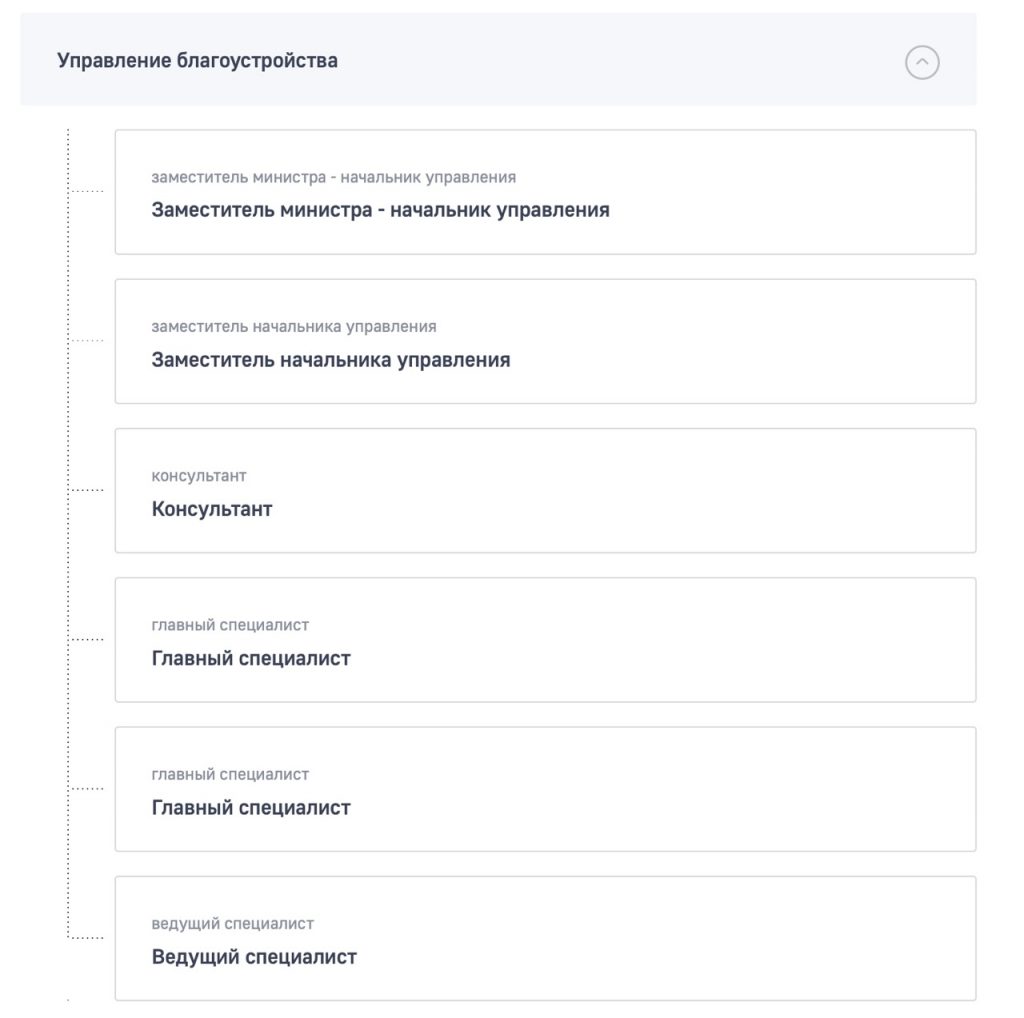
Task: Click the Управление благоустройства header title
Action: (x=197, y=61)
